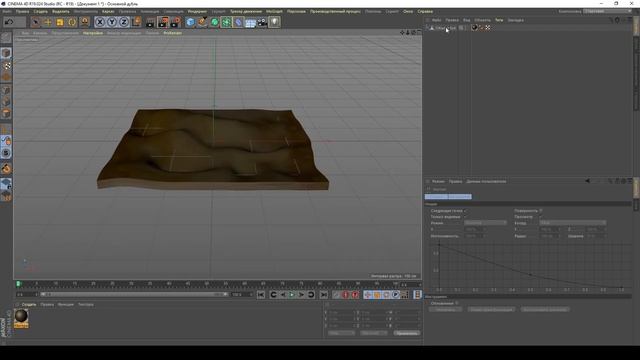The height and width of the screenshot is (360, 640).
Task: Add a light object
Action: [x=274, y=22]
